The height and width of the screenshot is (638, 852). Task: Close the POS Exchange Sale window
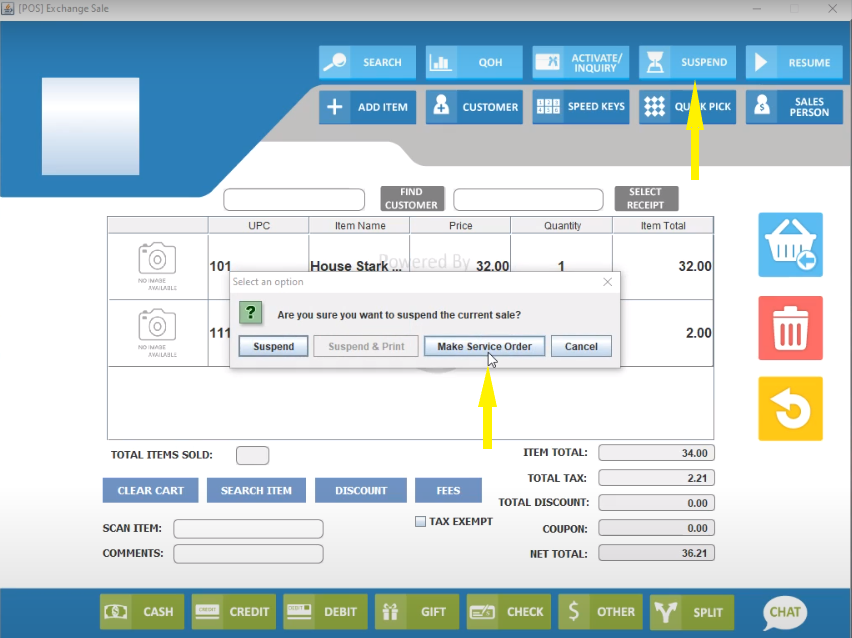[x=832, y=9]
